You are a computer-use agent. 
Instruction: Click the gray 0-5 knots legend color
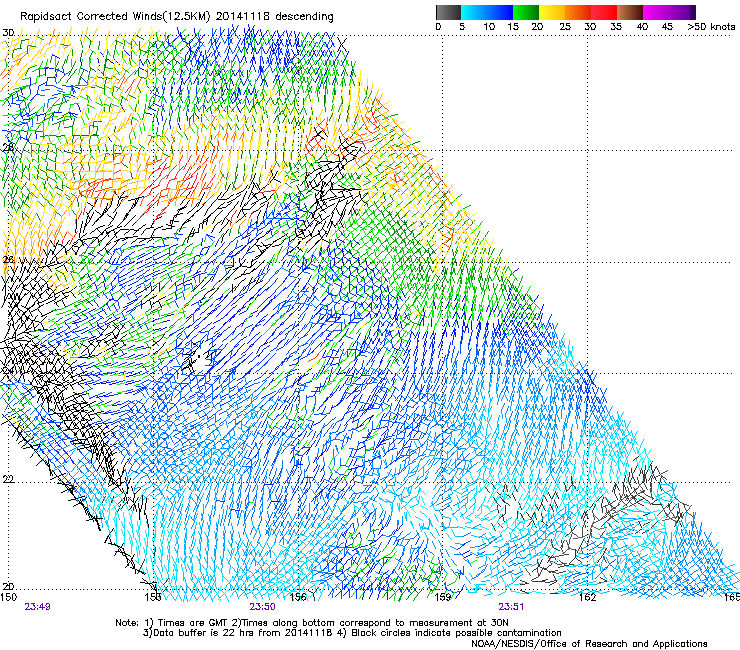(x=448, y=12)
